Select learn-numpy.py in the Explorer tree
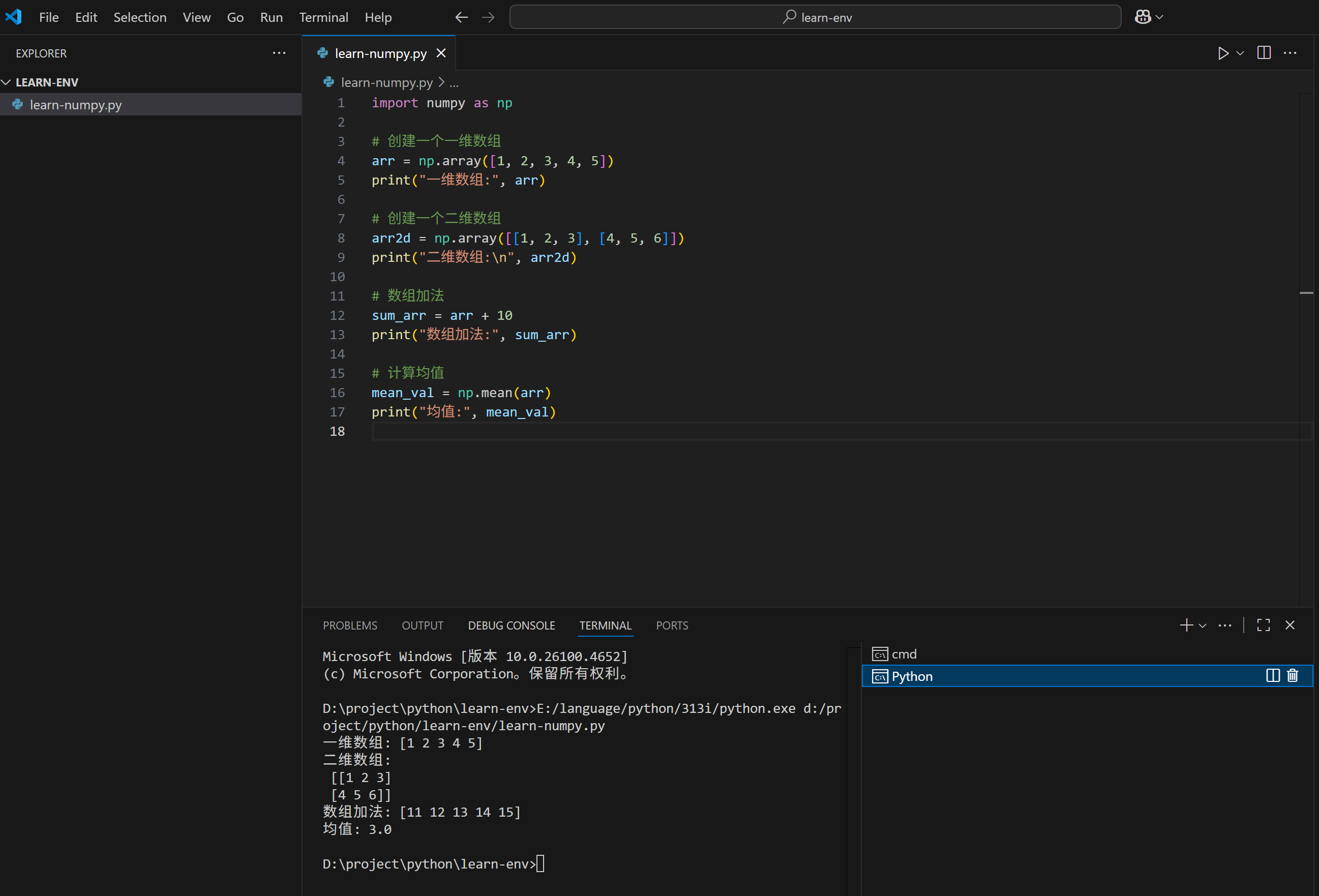Screen dimensions: 1319x896 coord(151,104)
